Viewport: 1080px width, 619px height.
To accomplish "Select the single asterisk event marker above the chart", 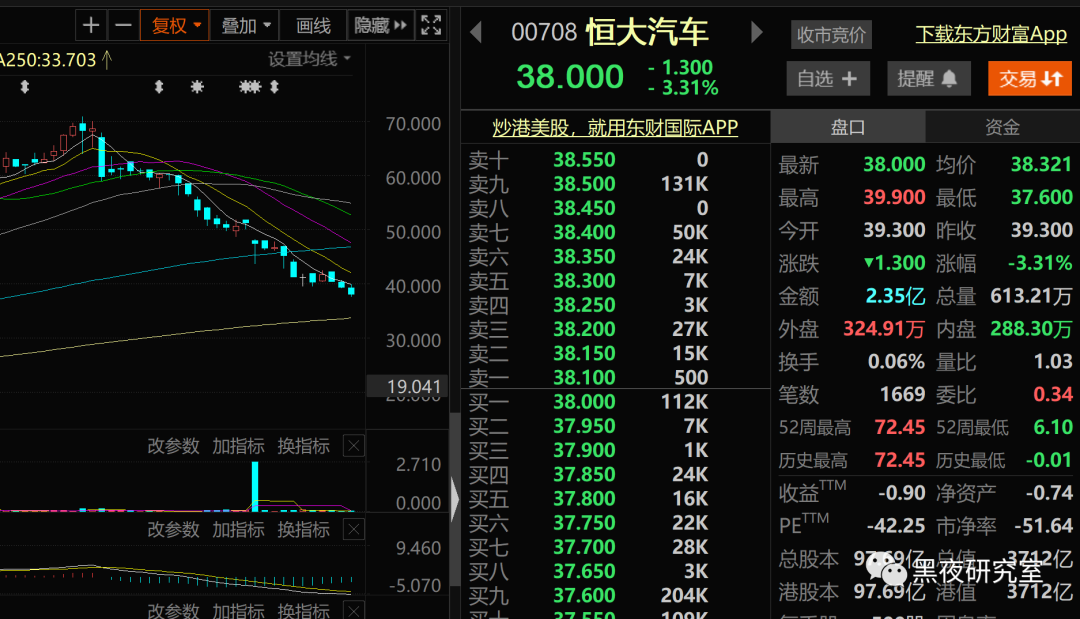I will [x=197, y=87].
